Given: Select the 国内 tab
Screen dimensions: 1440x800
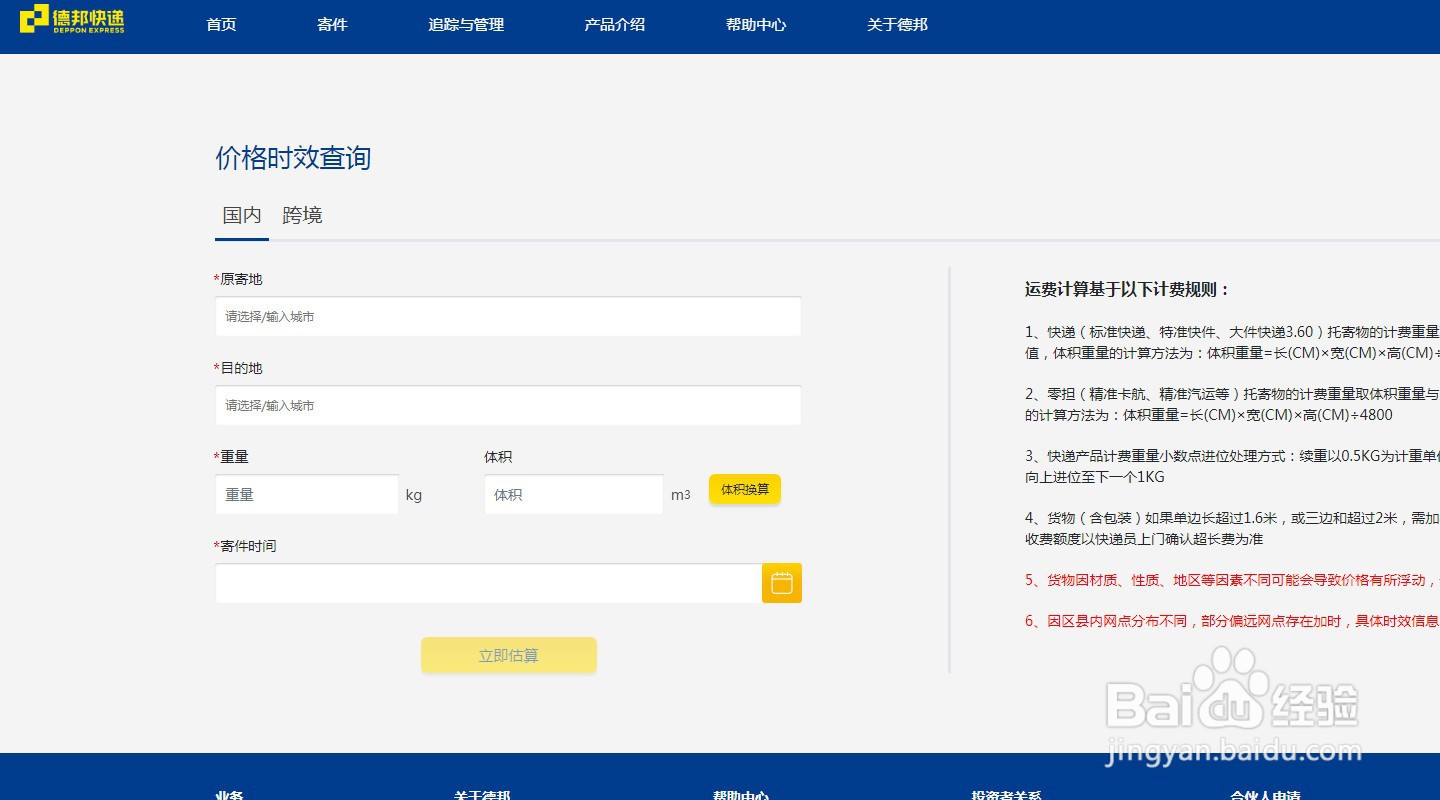Looking at the screenshot, I should pos(240,215).
